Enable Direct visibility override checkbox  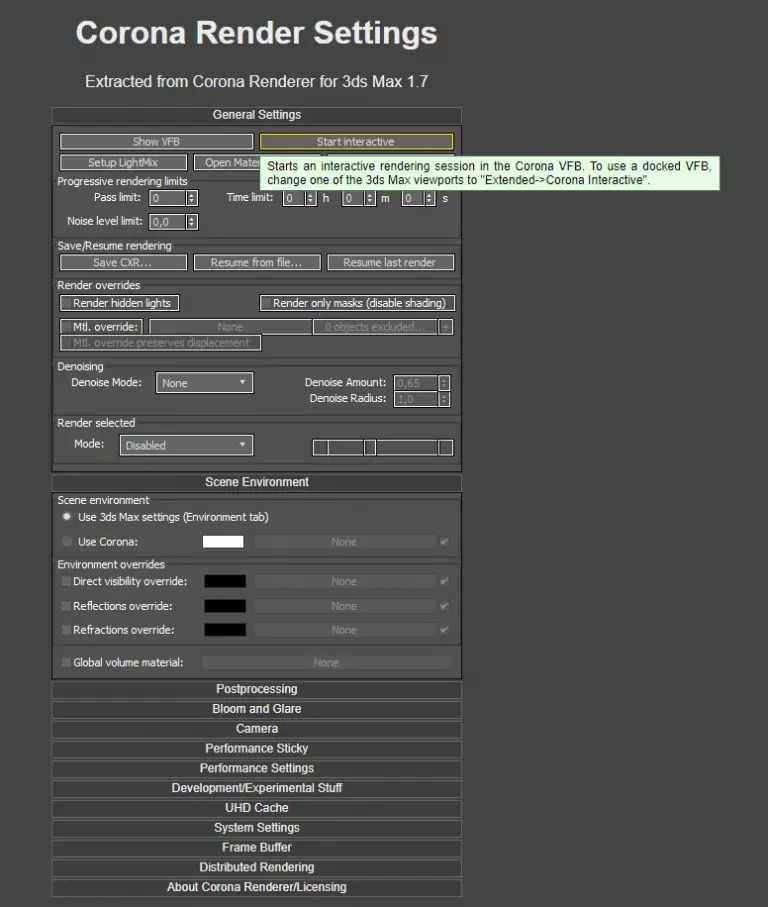pyautogui.click(x=67, y=581)
